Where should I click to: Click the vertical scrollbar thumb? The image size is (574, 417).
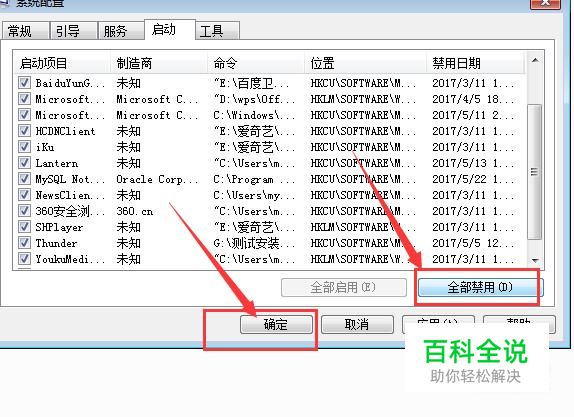pyautogui.click(x=535, y=172)
